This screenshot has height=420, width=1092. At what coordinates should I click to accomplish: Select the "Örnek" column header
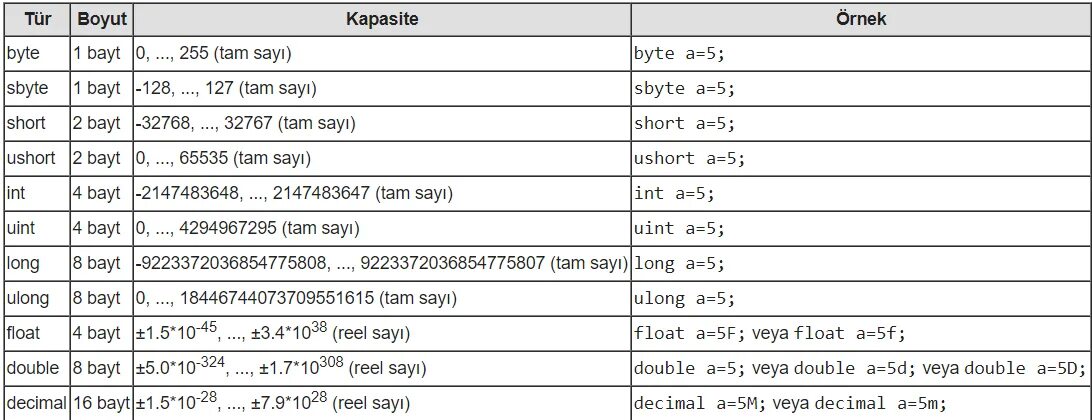pos(860,19)
